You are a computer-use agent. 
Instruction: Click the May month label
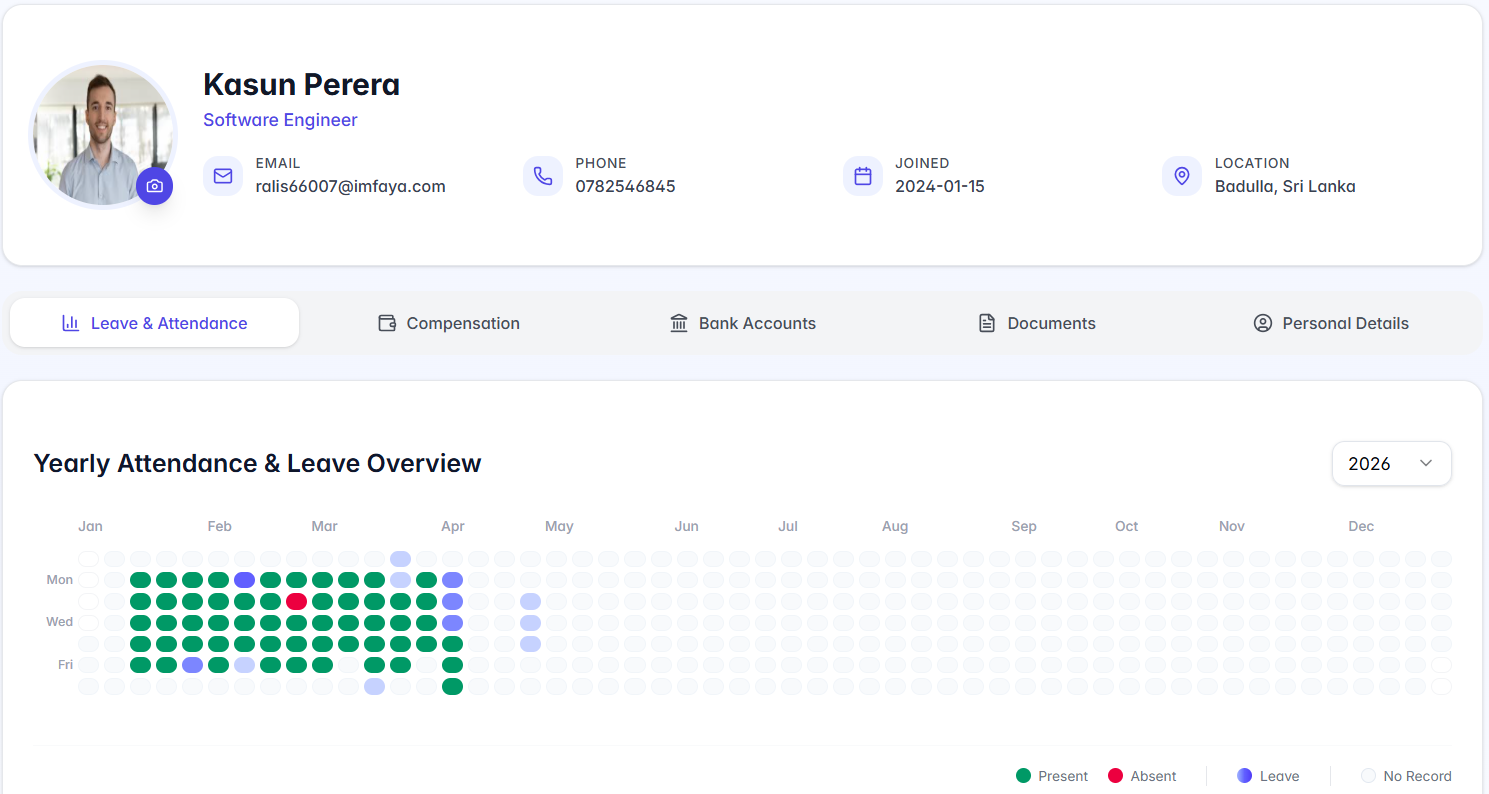tap(559, 526)
